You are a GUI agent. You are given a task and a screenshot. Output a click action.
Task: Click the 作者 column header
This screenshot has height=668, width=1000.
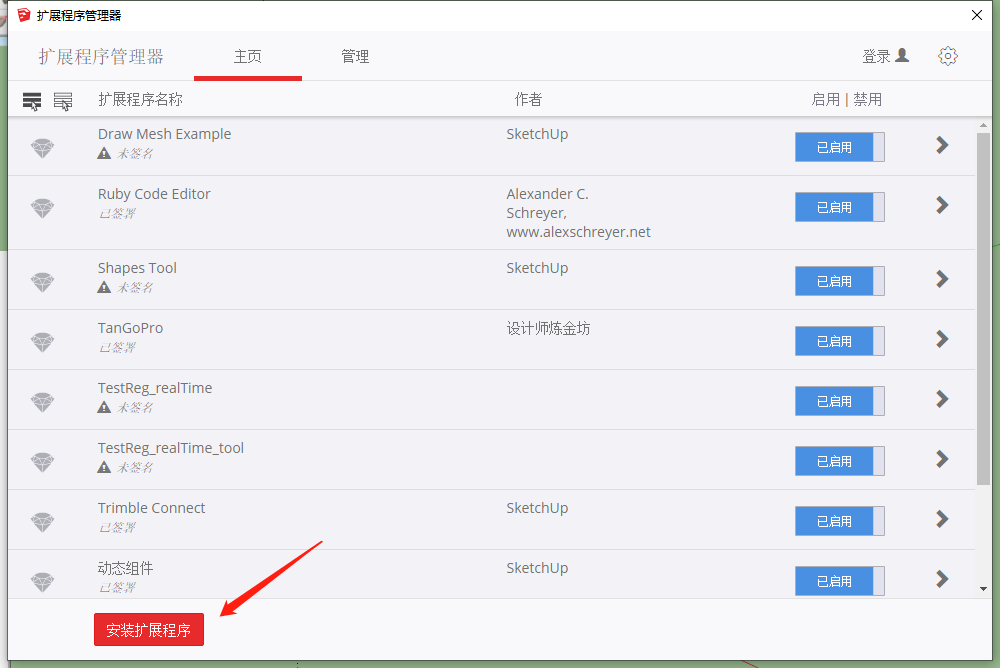pyautogui.click(x=528, y=100)
